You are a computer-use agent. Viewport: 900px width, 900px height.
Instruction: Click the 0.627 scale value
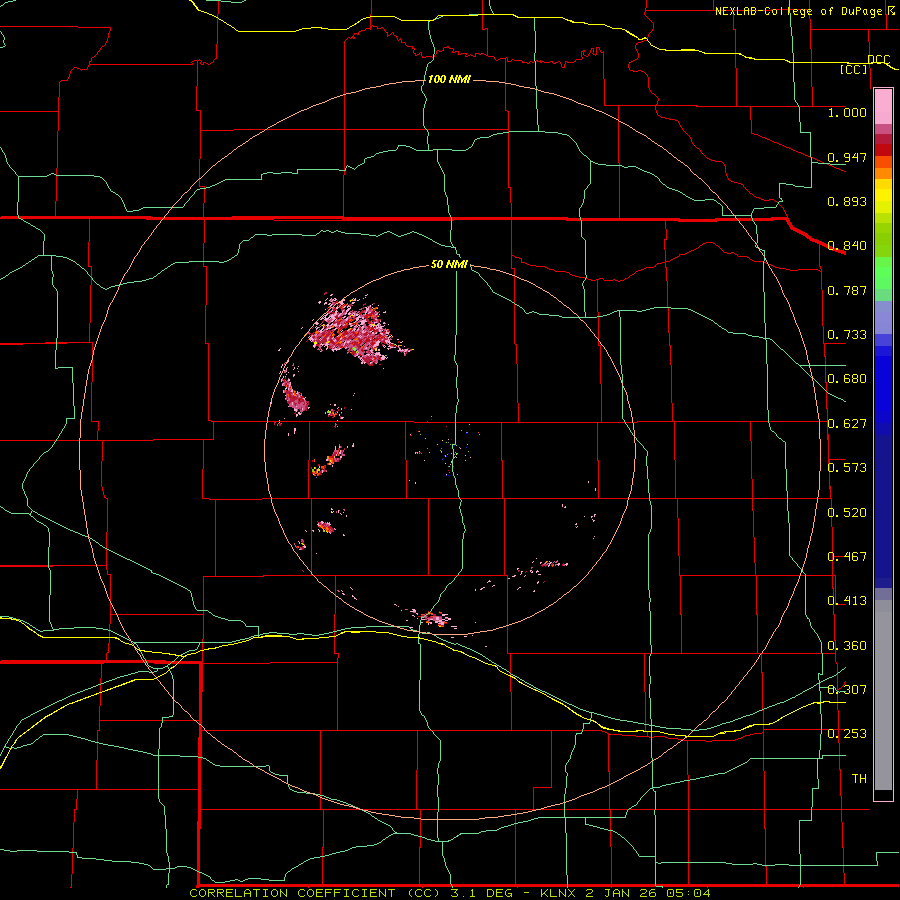pos(847,424)
